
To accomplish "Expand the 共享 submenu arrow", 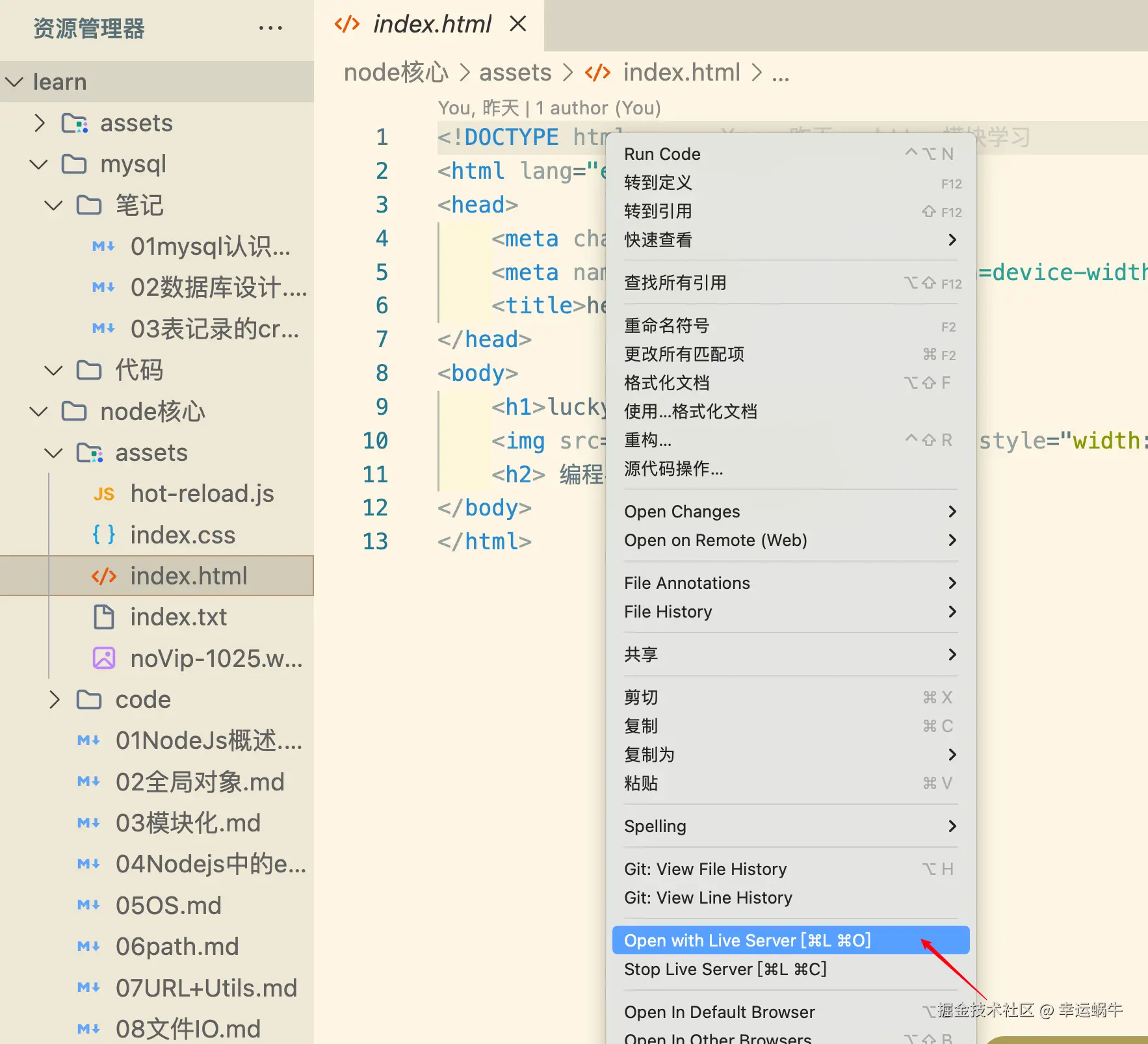I will [x=952, y=655].
